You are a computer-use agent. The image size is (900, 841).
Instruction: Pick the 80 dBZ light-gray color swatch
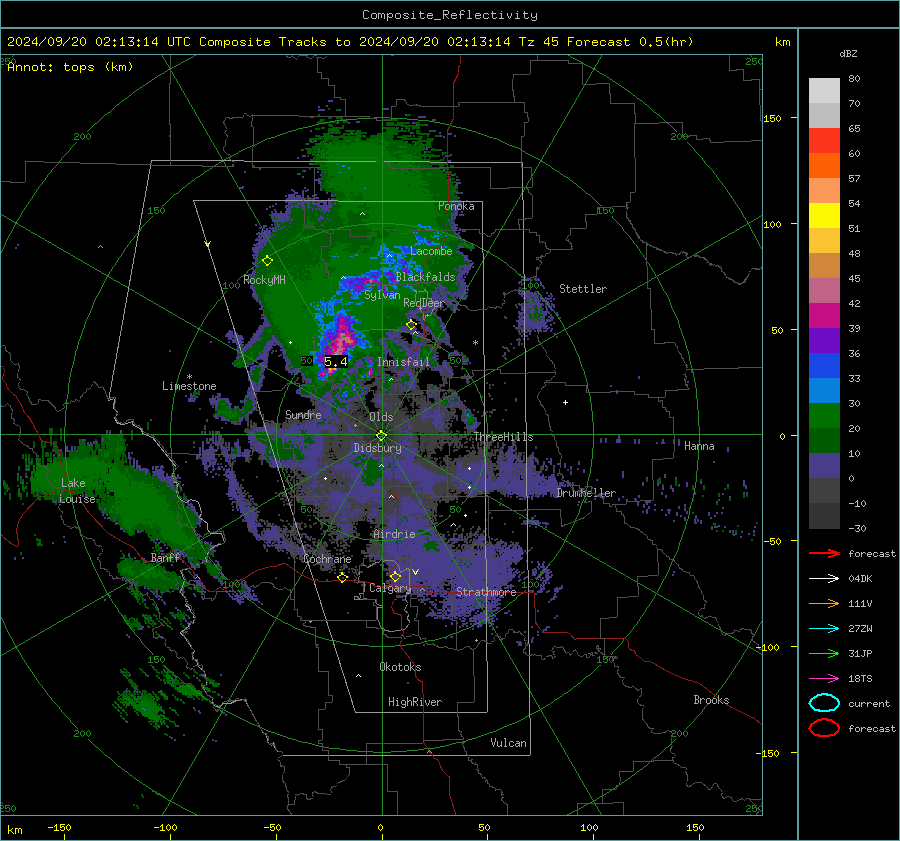click(824, 90)
